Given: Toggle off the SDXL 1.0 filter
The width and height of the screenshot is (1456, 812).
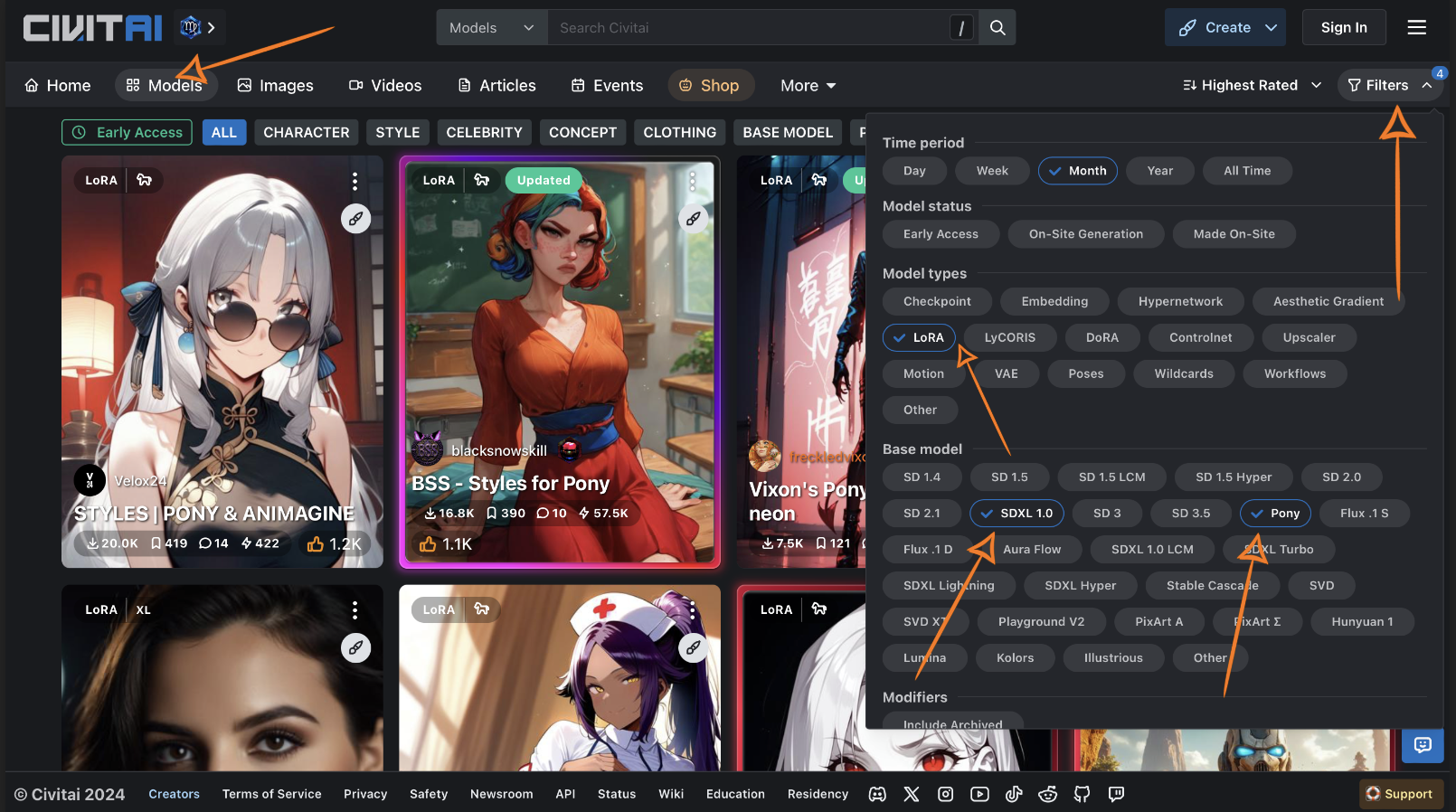Looking at the screenshot, I should pyautogui.click(x=1016, y=514).
